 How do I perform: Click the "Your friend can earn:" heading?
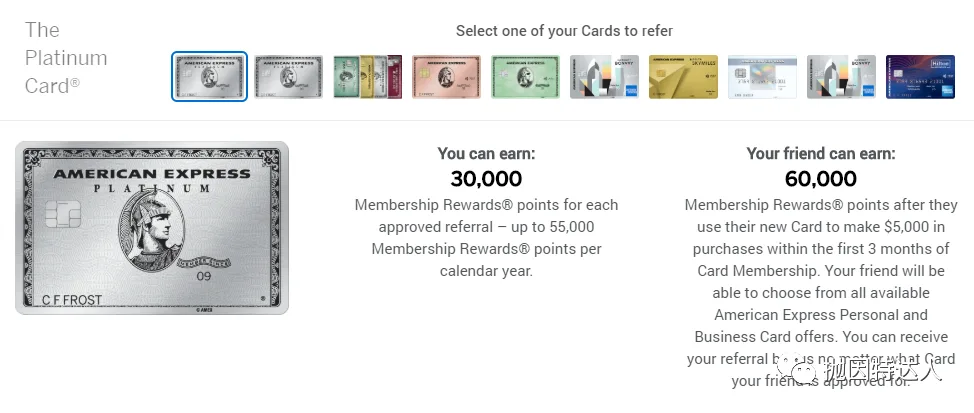tap(820, 154)
